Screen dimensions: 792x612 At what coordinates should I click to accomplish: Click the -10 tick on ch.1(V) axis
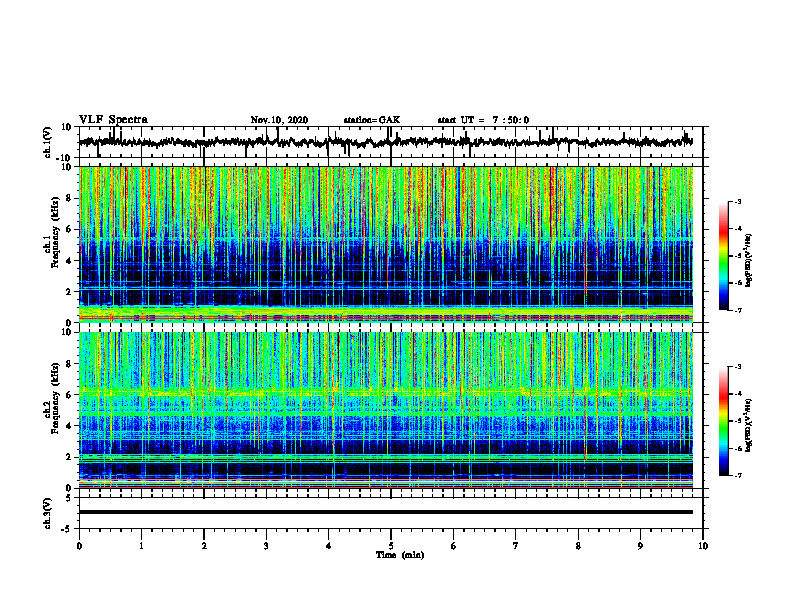(65, 158)
